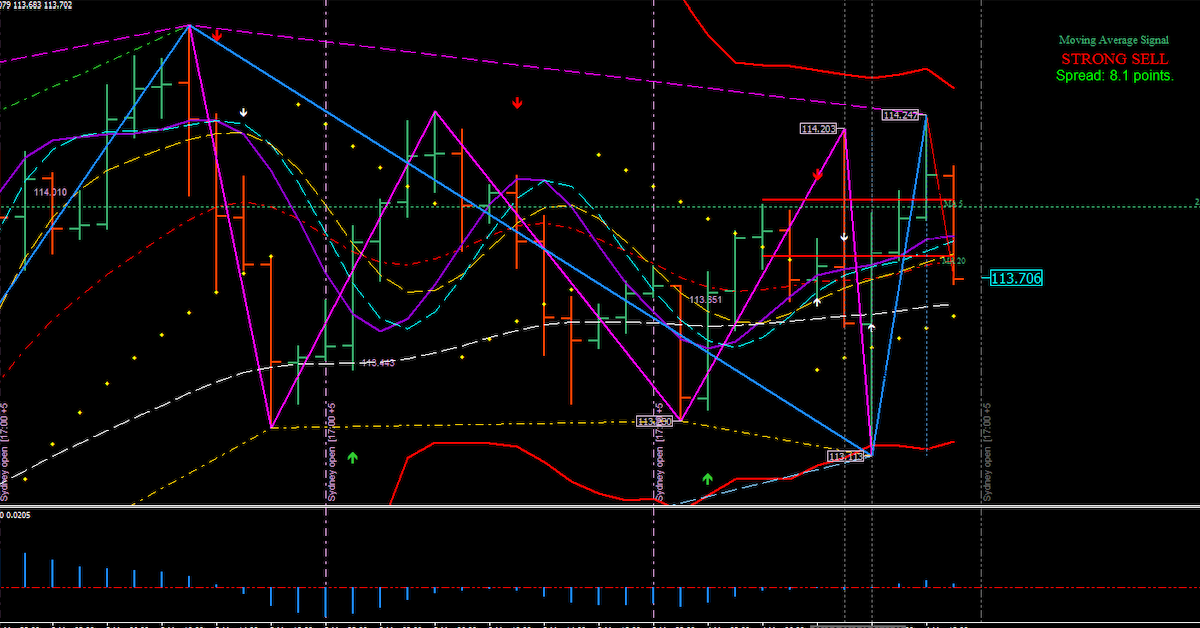Click white up arrow left of 113.706 label
This screenshot has width=1200, height=628.
871,326
